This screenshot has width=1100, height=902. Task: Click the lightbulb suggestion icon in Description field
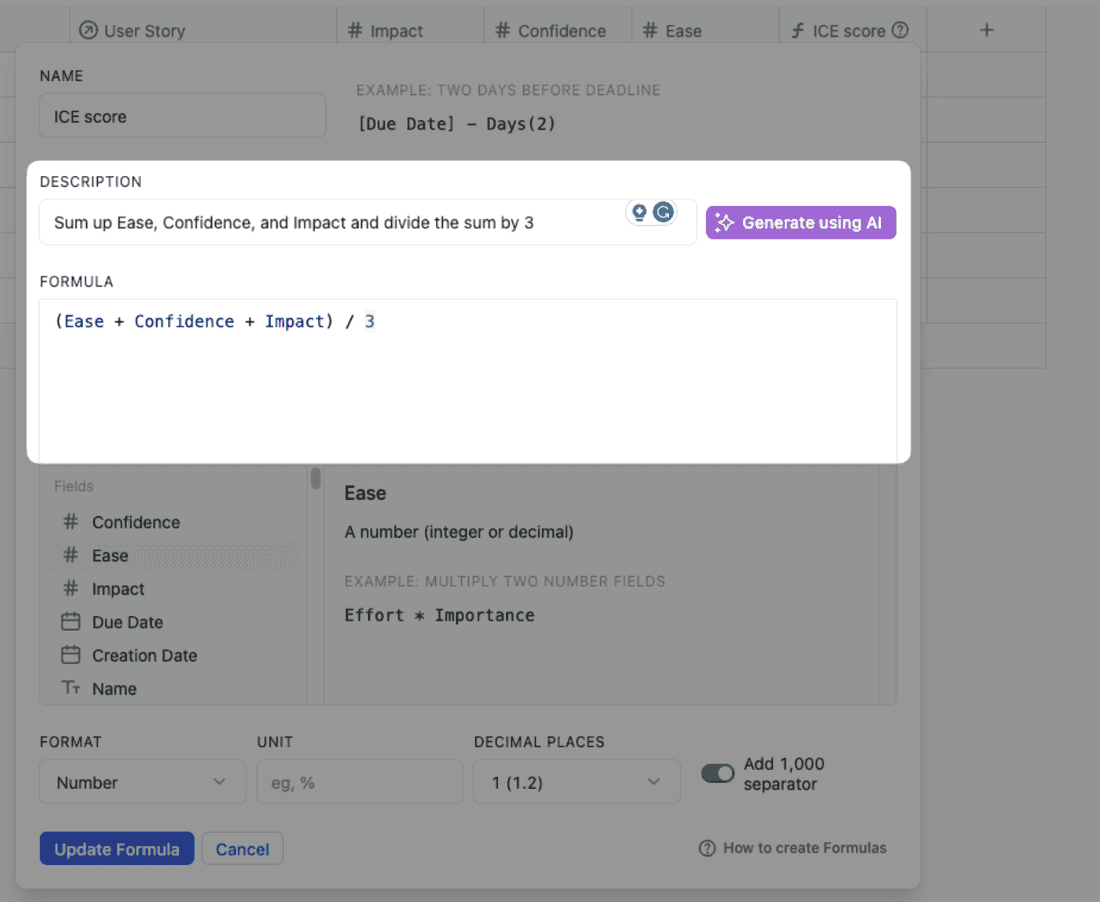637,212
